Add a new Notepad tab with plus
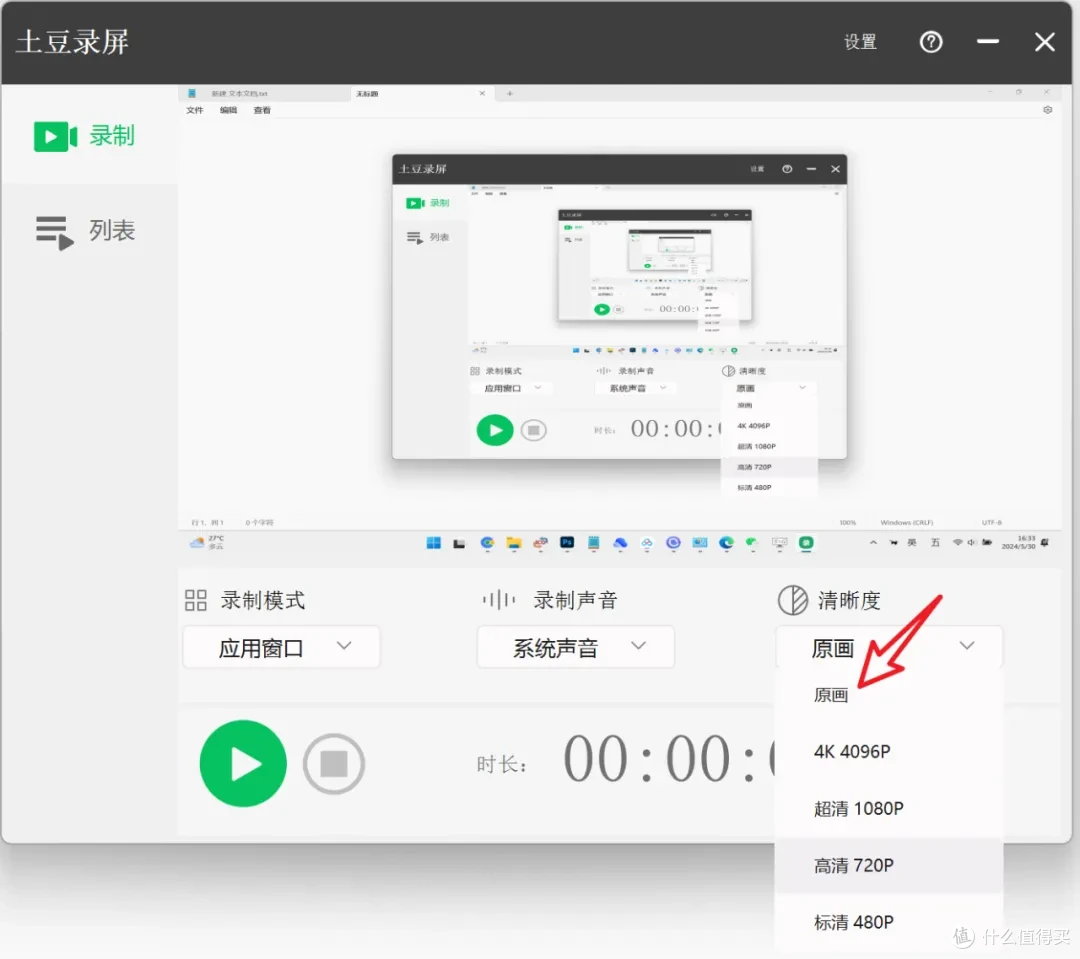 510,94
